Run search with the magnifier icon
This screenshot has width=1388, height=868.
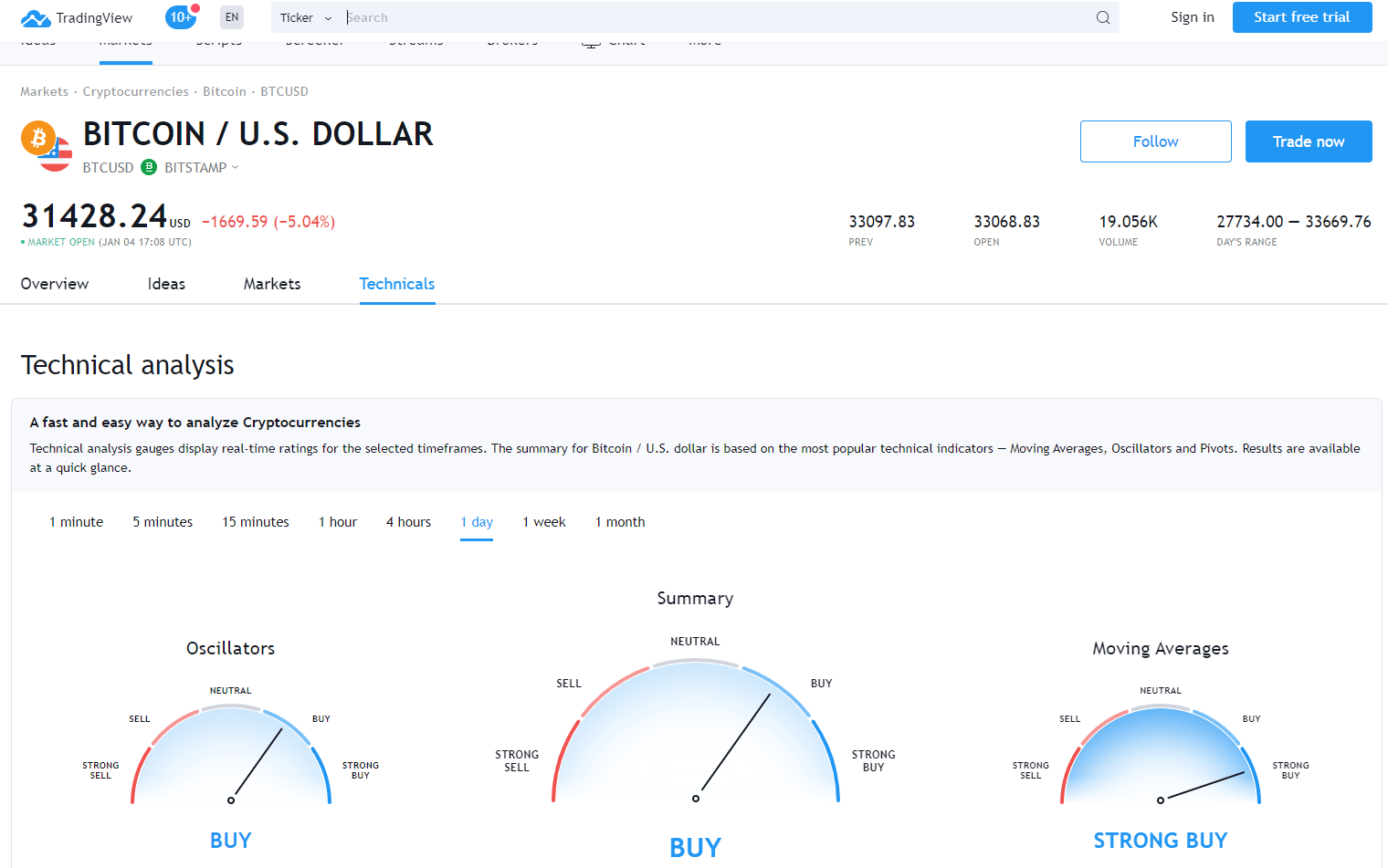pos(1103,17)
